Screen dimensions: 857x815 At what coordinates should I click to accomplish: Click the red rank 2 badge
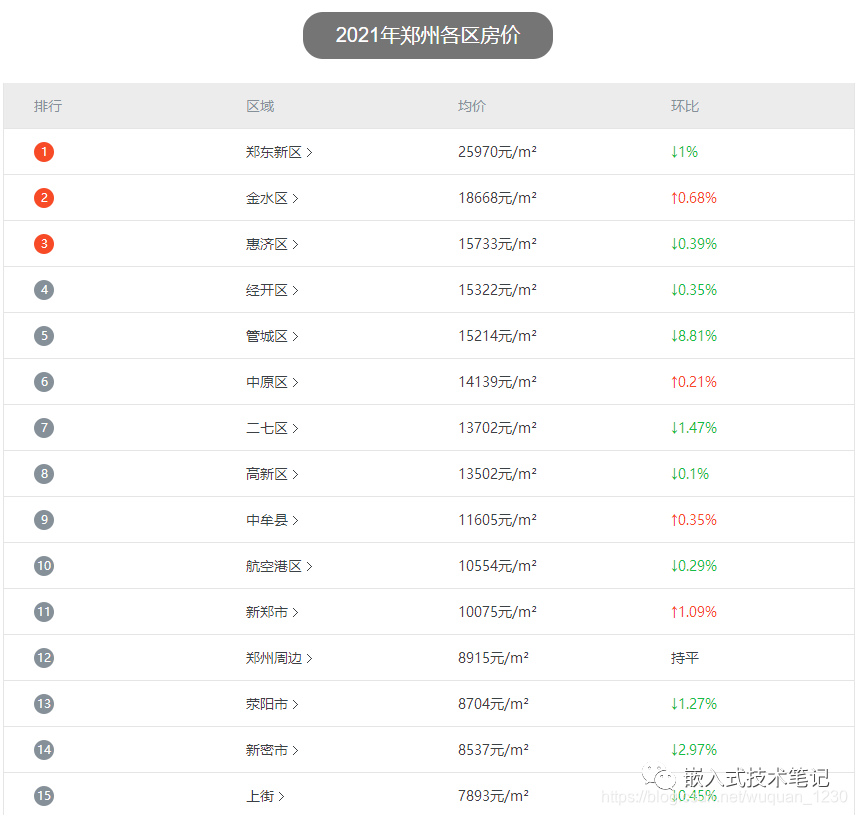pos(44,198)
